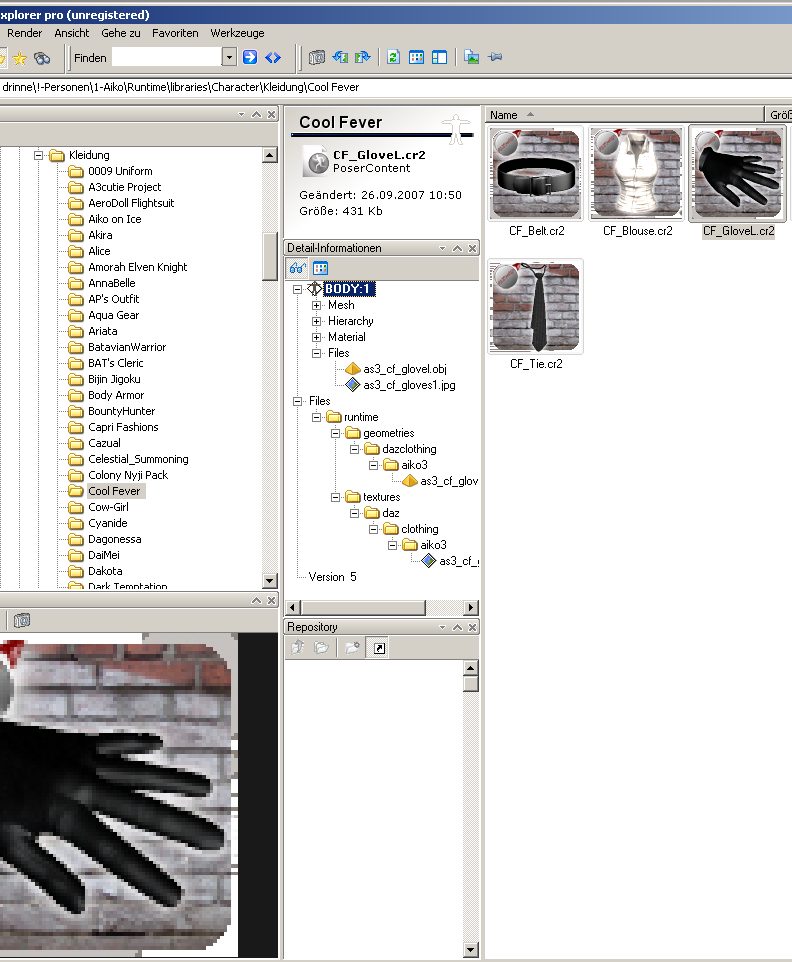
Task: Collapse the Kleidung folder tree node
Action: point(38,155)
